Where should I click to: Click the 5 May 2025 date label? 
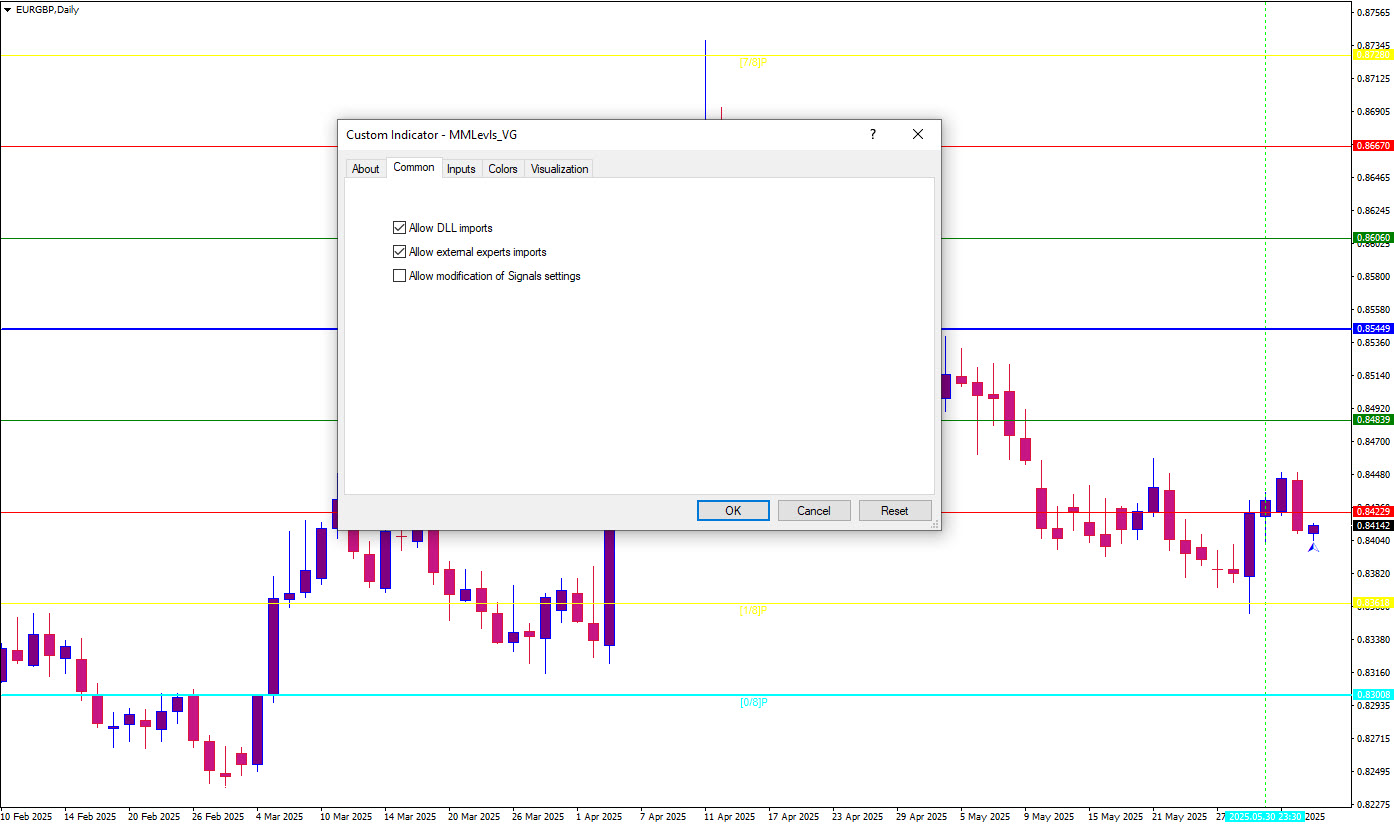point(986,816)
